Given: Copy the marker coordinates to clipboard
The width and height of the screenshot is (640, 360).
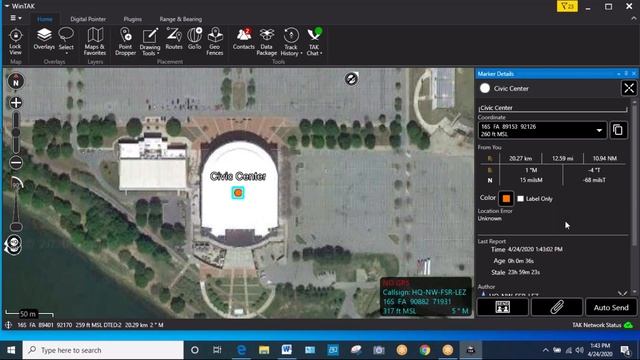Looking at the screenshot, I should (618, 130).
